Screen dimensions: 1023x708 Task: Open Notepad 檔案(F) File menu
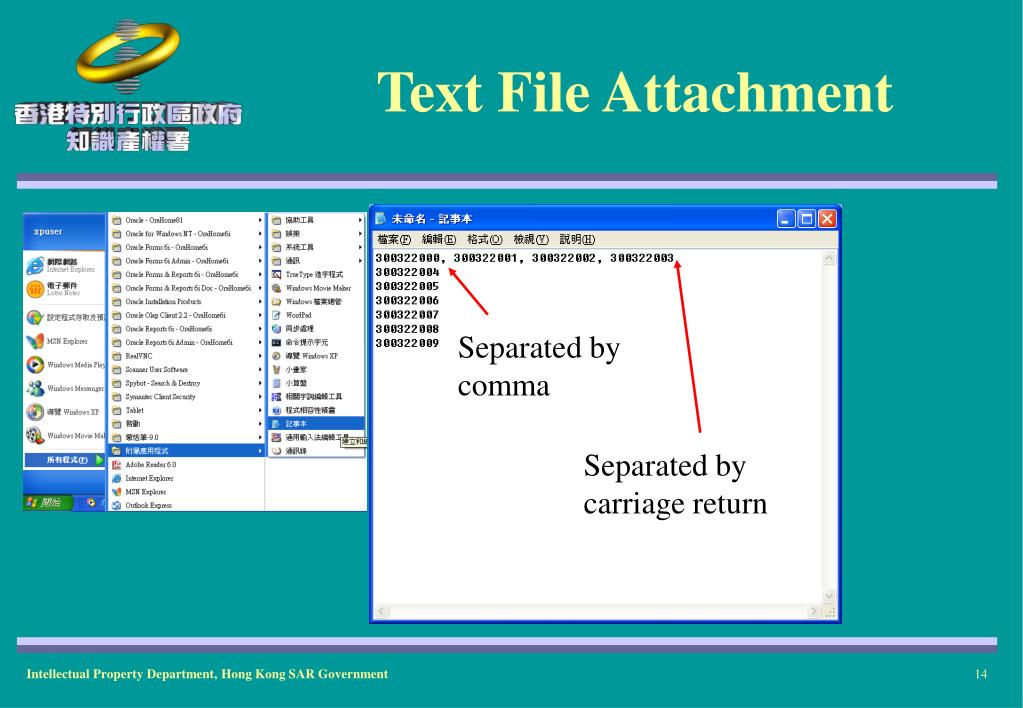394,239
